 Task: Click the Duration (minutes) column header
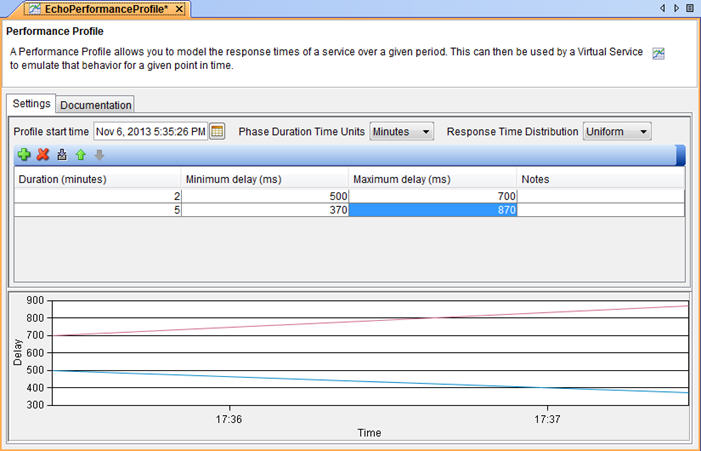pos(97,179)
